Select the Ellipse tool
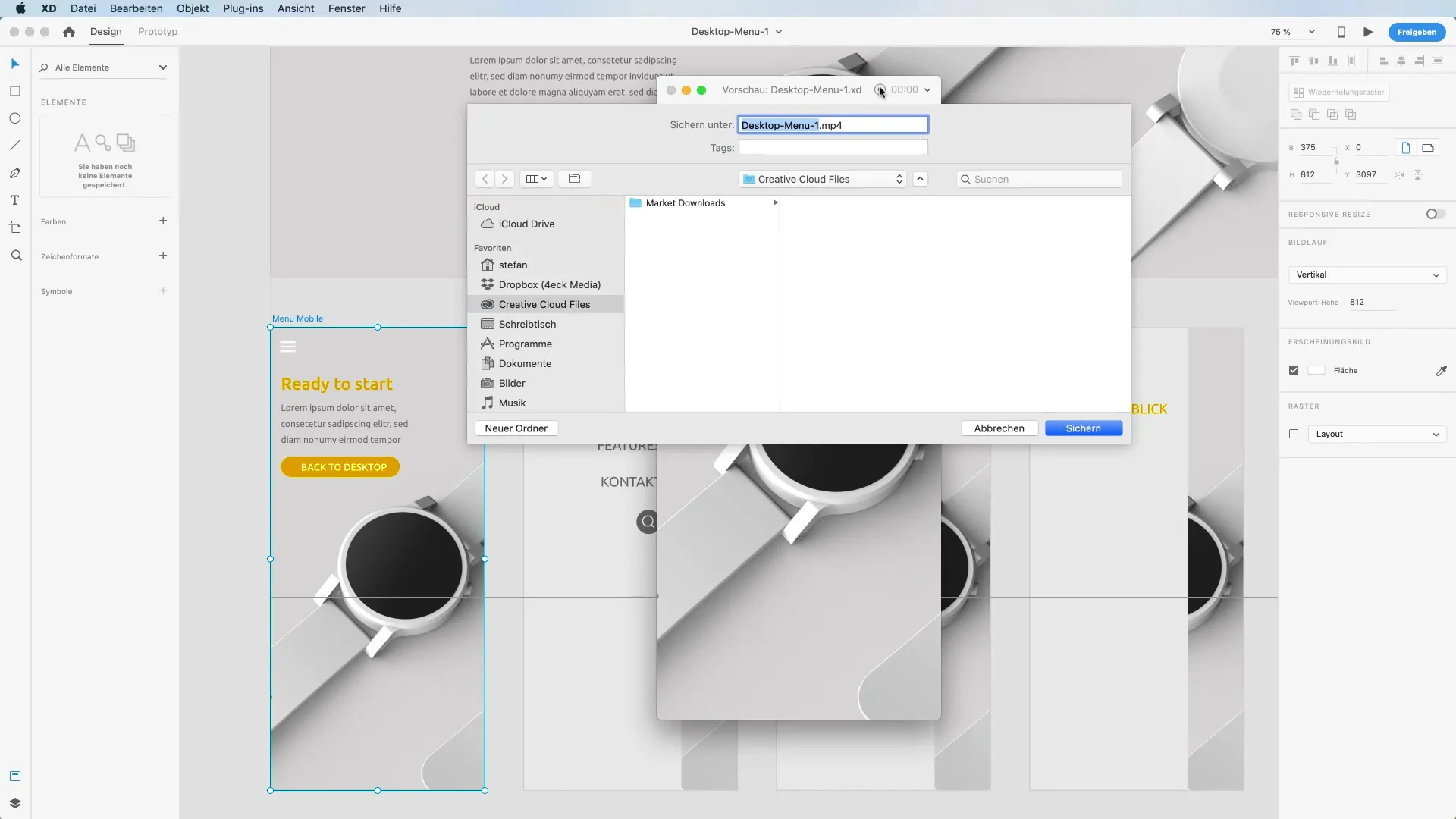Image resolution: width=1456 pixels, height=819 pixels. 14,118
